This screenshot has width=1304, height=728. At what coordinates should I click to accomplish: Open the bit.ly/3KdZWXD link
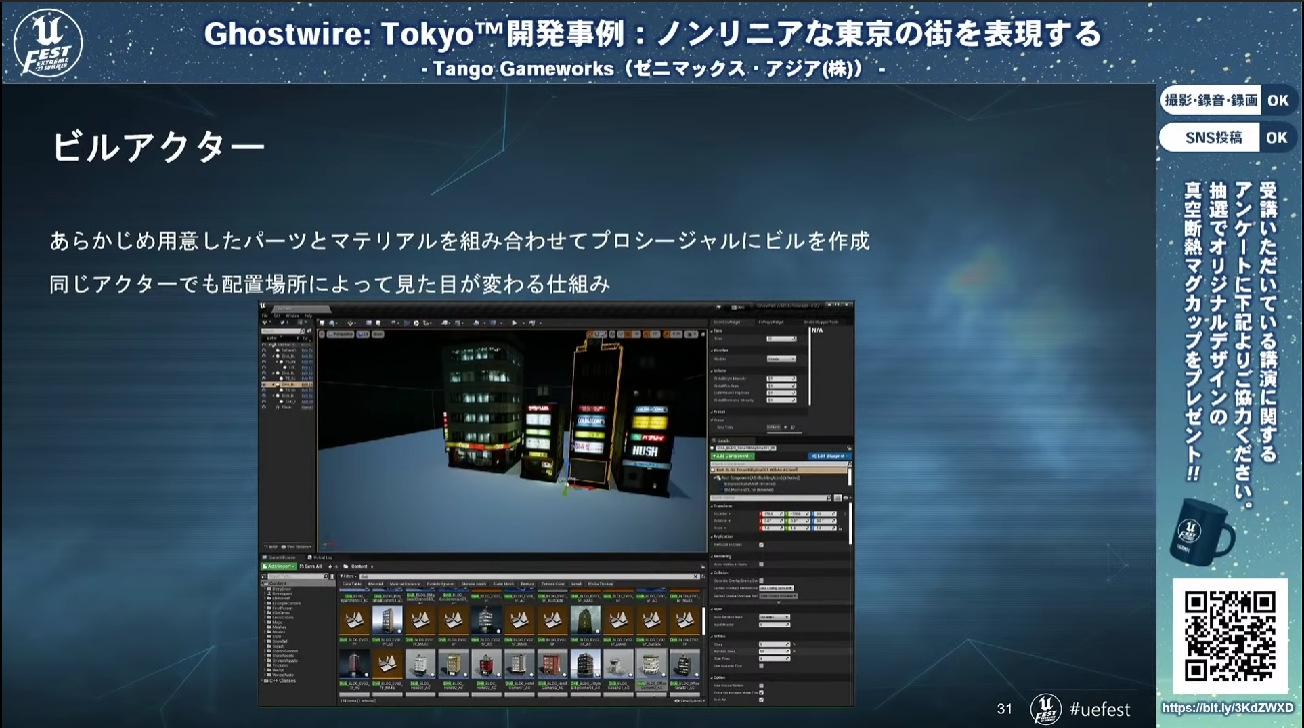(x=1229, y=707)
